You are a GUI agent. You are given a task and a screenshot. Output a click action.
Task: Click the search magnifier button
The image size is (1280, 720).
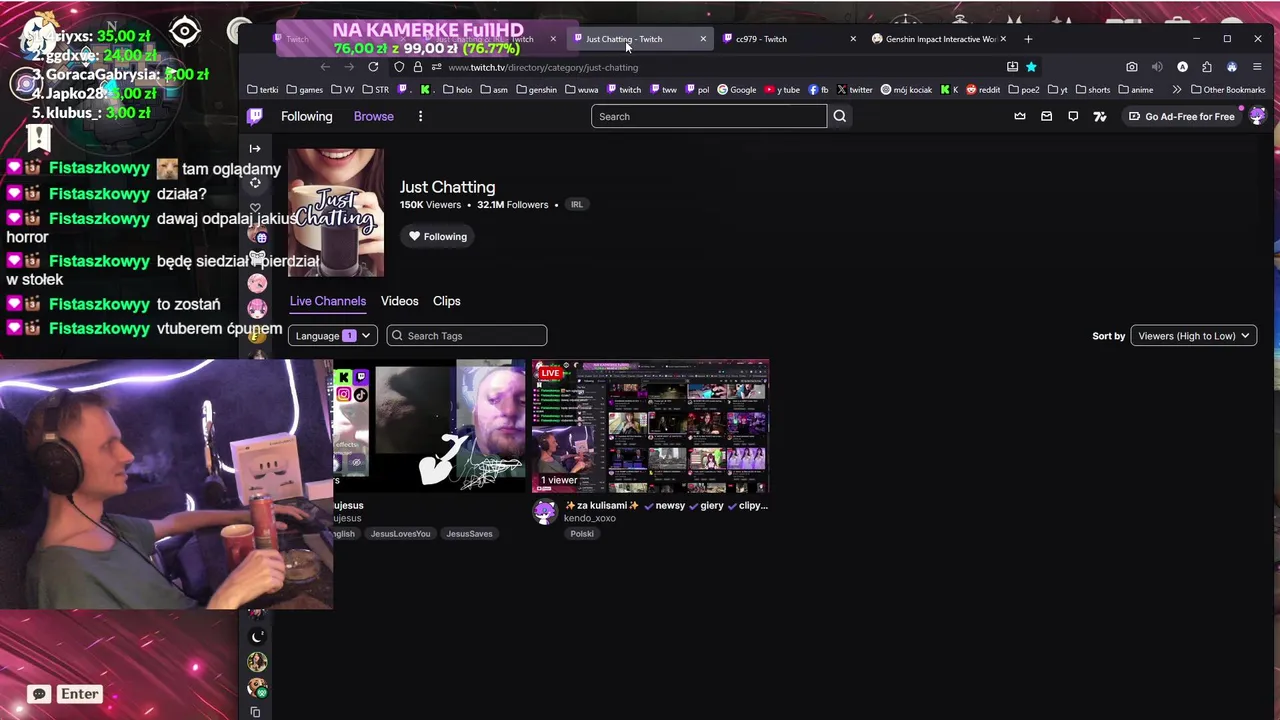[x=840, y=116]
